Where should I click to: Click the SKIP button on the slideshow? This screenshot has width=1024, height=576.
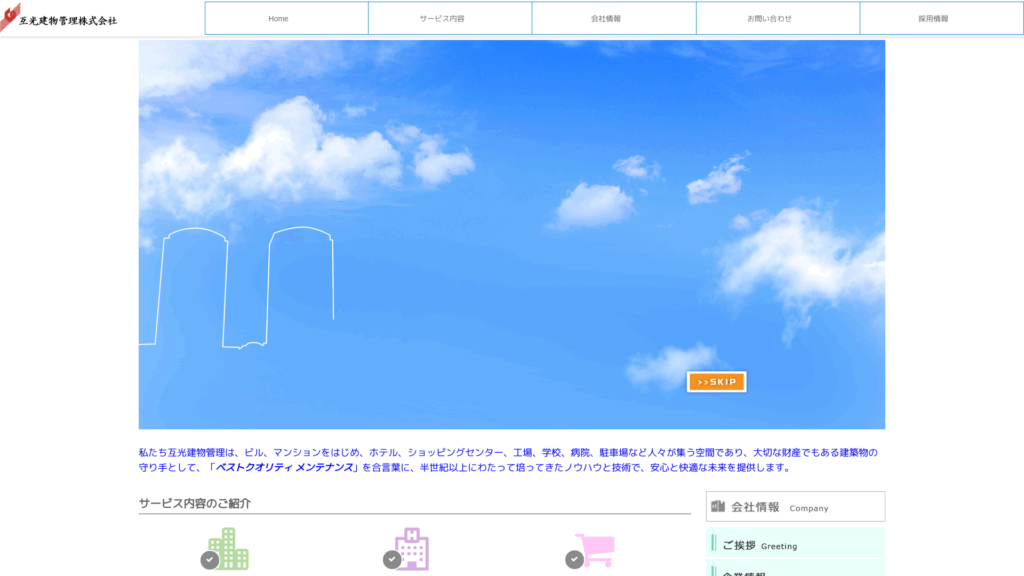tap(716, 381)
